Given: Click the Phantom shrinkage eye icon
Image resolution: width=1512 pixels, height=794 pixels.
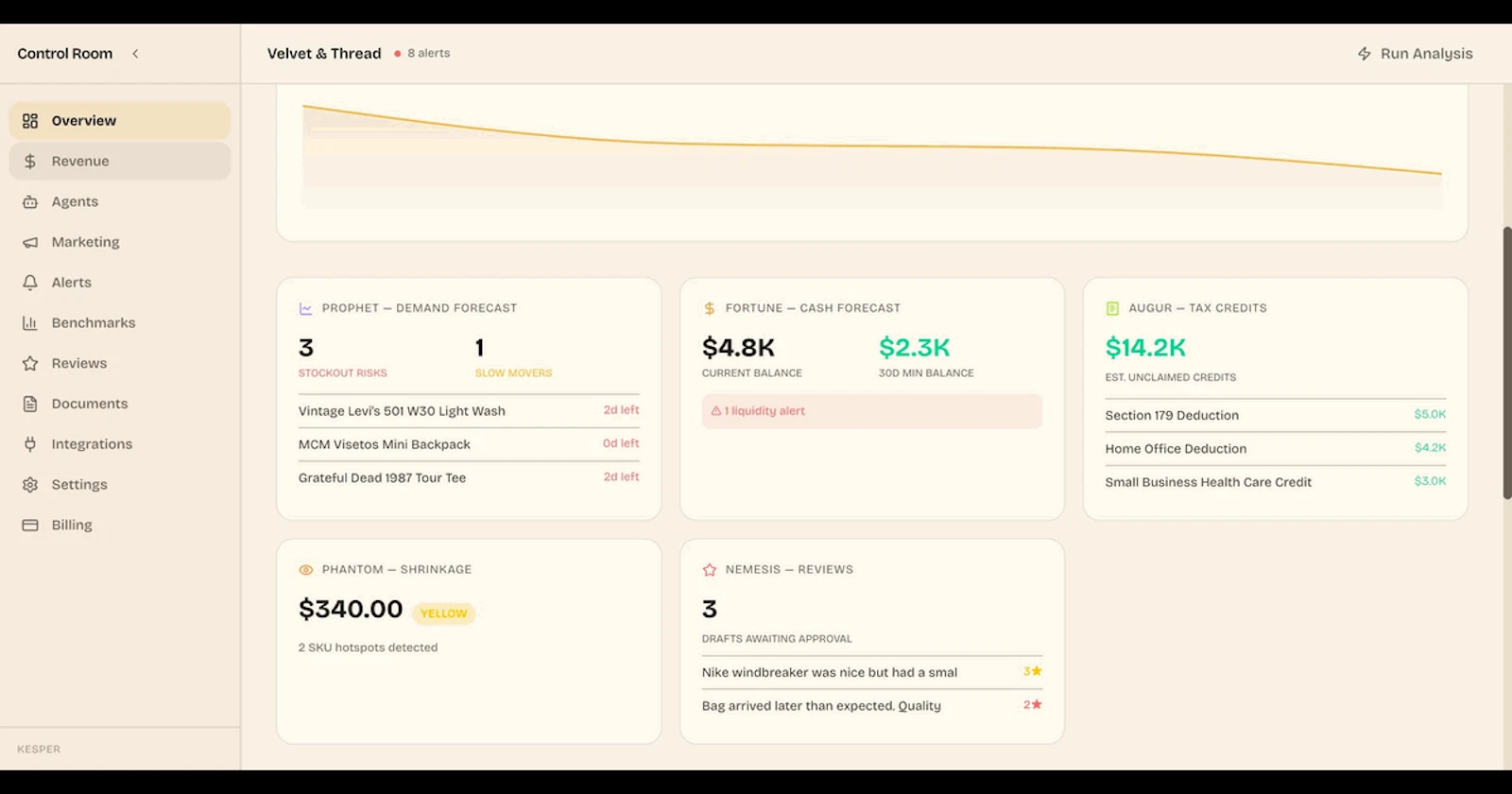Looking at the screenshot, I should (306, 570).
